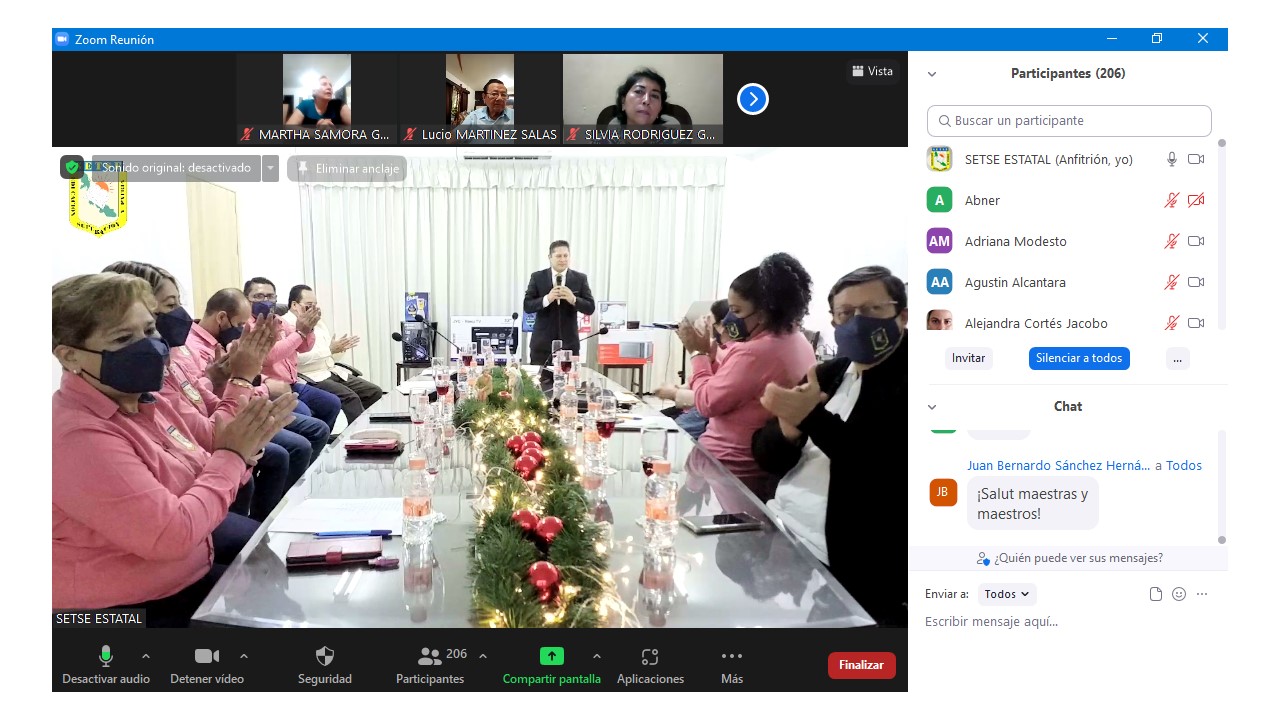1280x720 pixels.
Task: Open Aplicaciones in the toolbar
Action: click(x=650, y=665)
